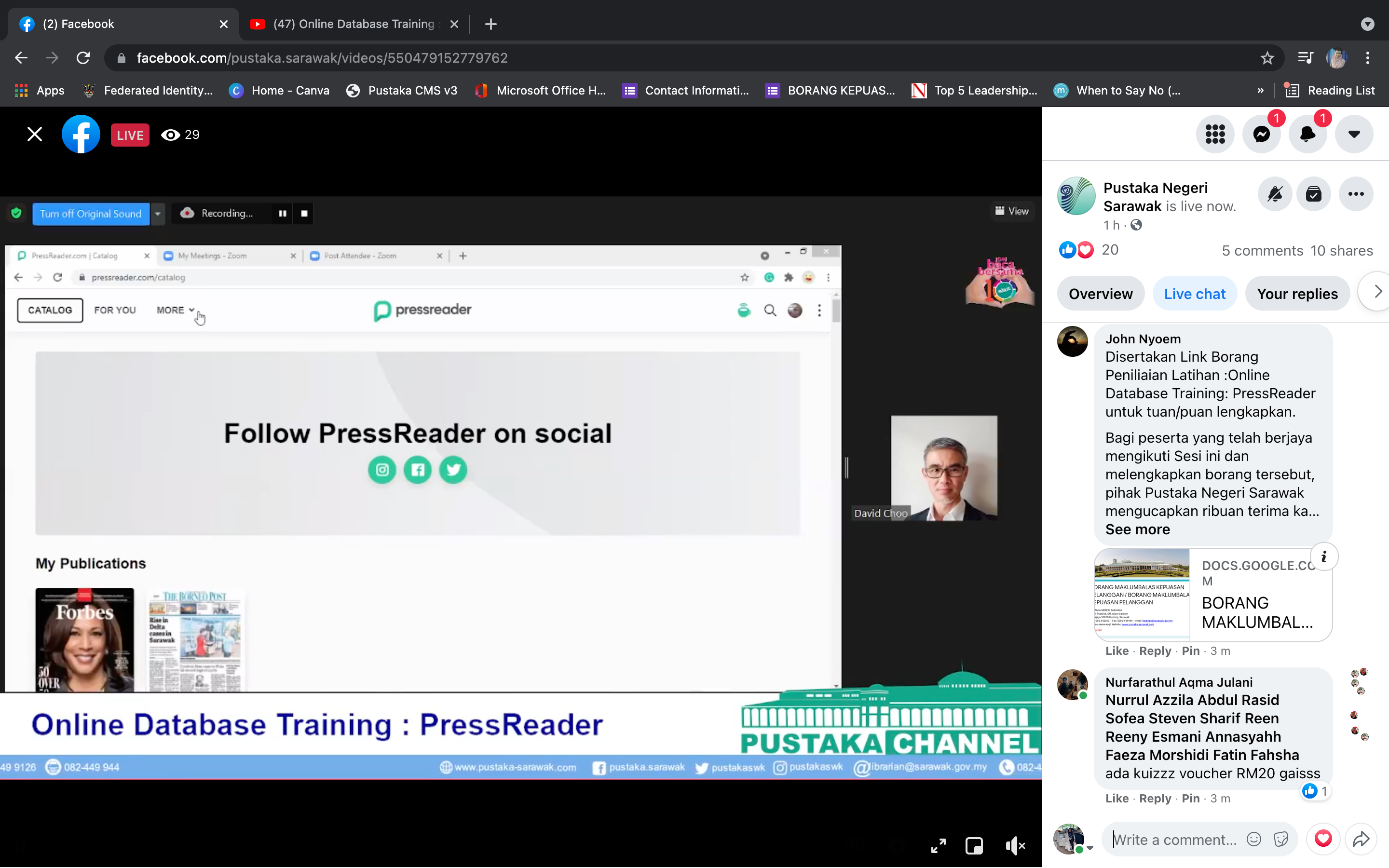Viewport: 1389px width, 868px height.
Task: Enter fullscreen video mode
Action: (x=938, y=846)
